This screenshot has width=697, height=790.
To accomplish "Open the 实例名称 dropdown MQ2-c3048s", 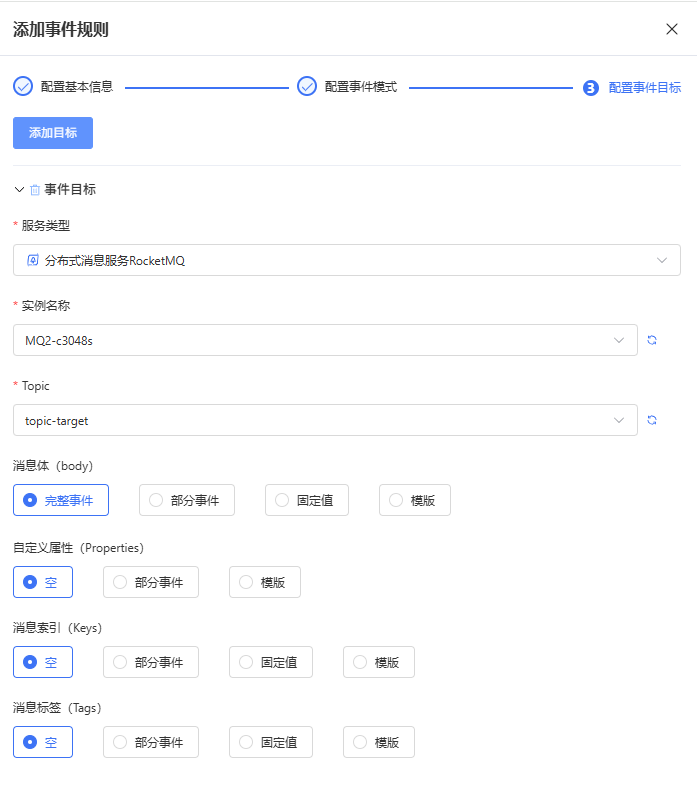I will (x=325, y=340).
